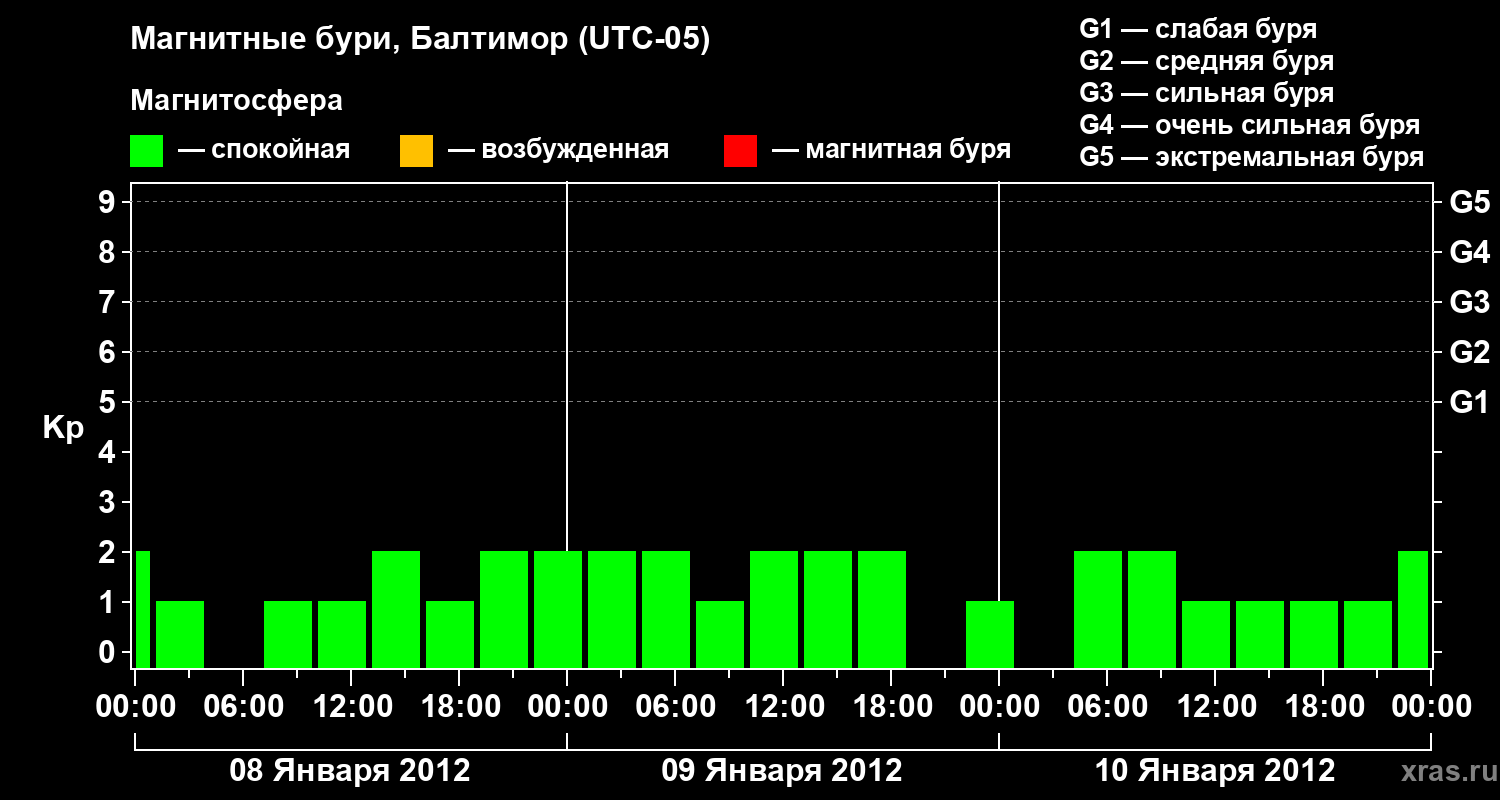
Task: Click the 06:00 tick label for 10 Января
Action: pyautogui.click(x=1106, y=706)
